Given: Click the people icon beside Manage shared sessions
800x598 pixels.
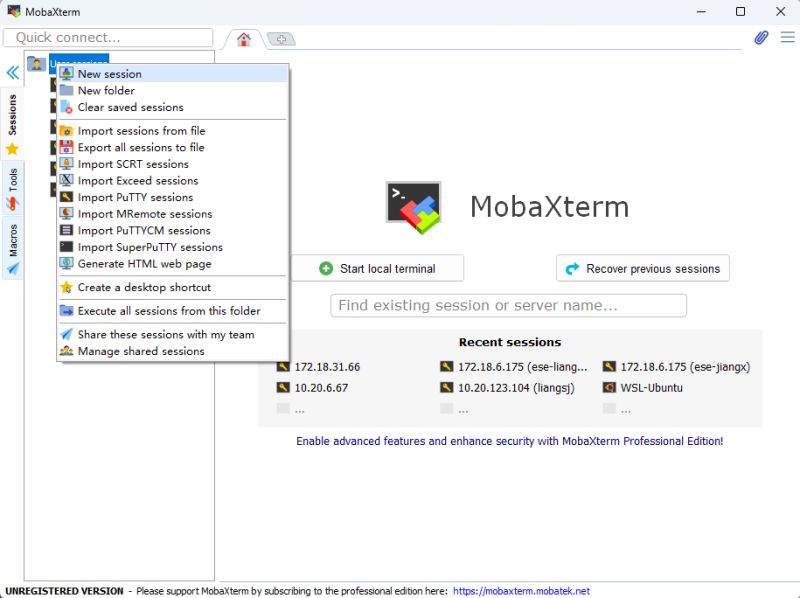Looking at the screenshot, I should coord(66,351).
